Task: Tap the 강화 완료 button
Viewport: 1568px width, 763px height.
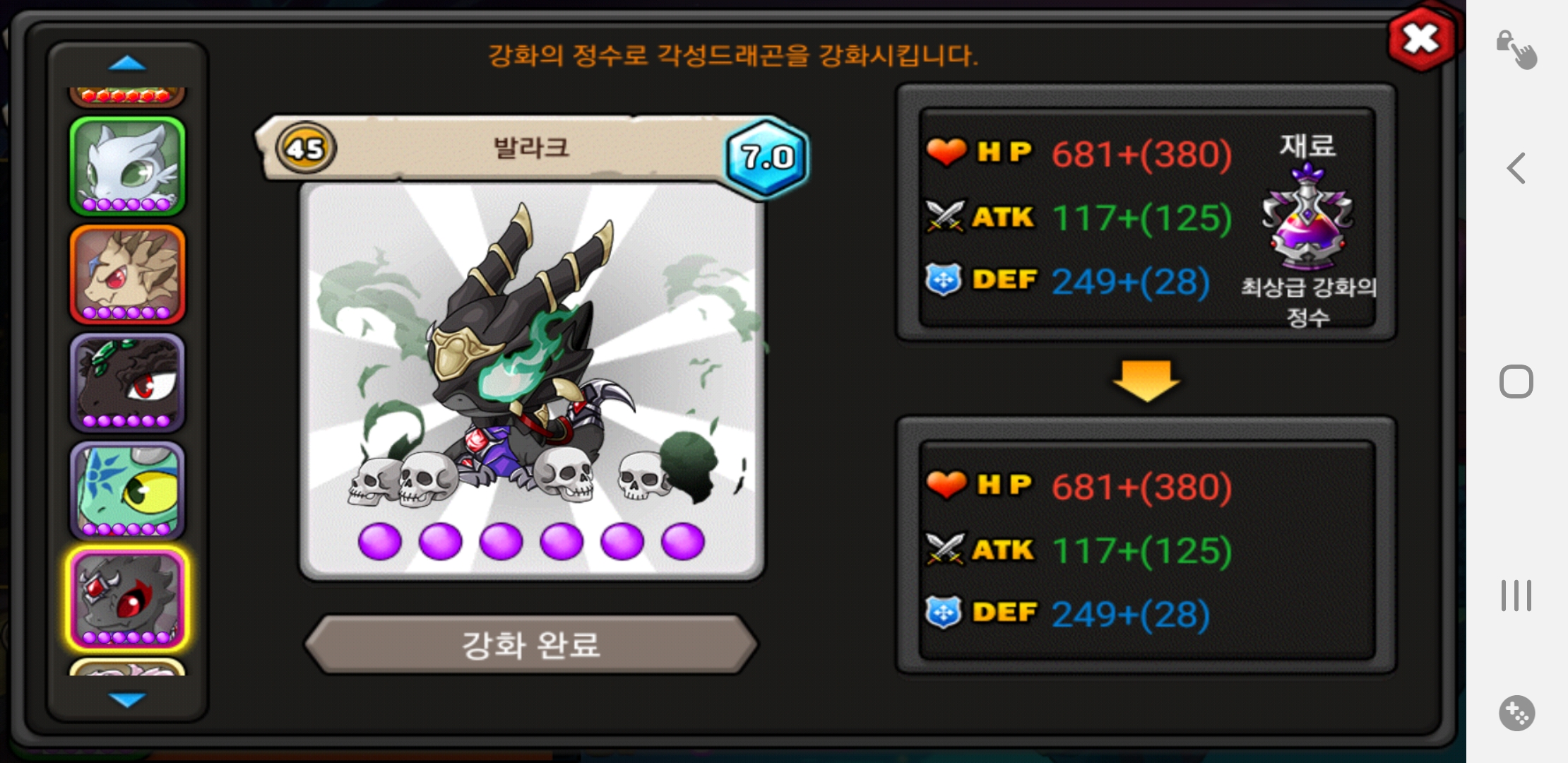Action: pyautogui.click(x=531, y=644)
